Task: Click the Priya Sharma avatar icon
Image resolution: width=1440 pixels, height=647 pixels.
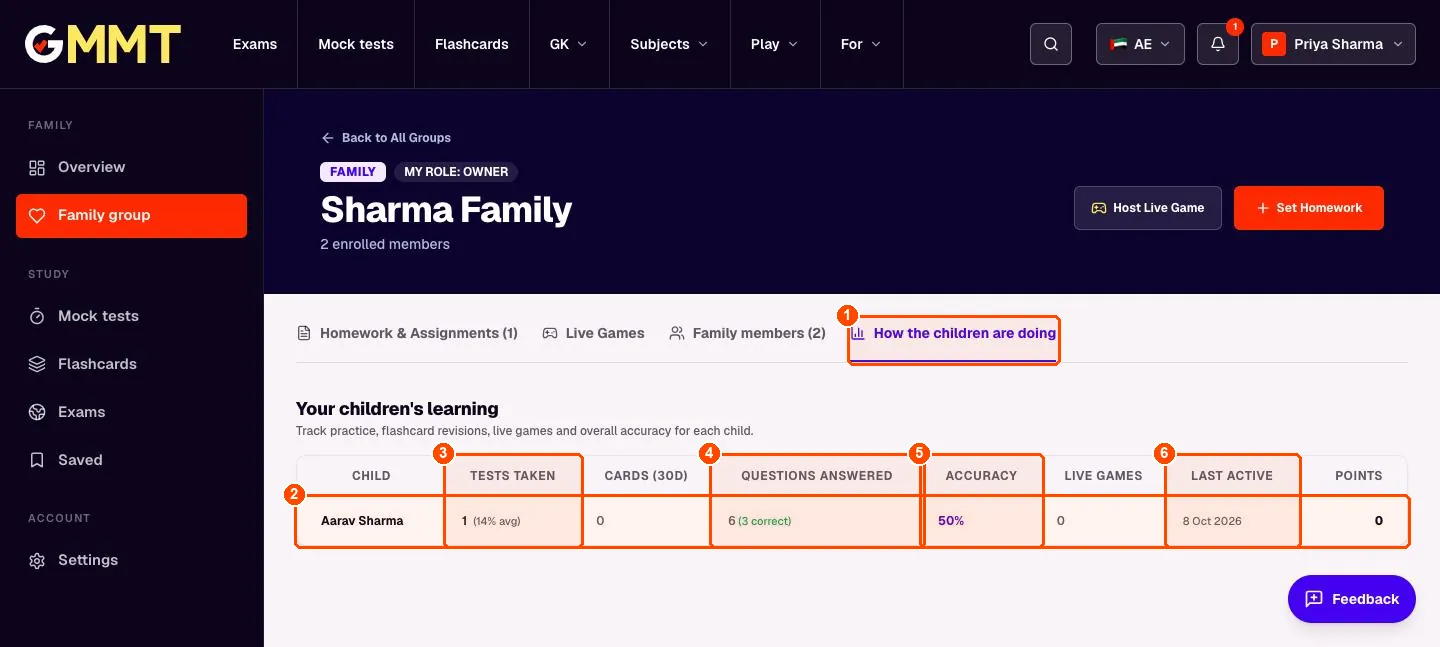Action: 1273,44
